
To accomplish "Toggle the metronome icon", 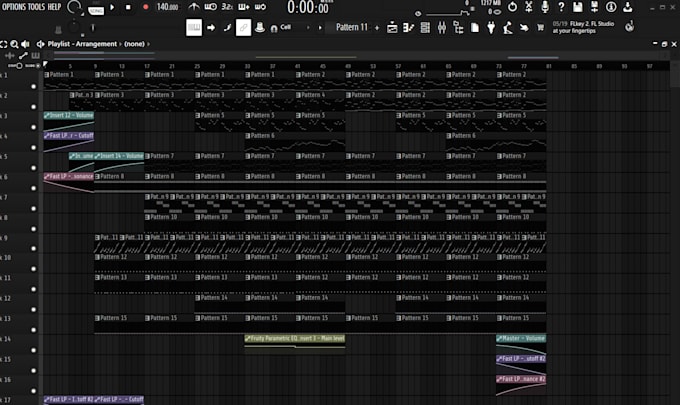I will [x=193, y=7].
